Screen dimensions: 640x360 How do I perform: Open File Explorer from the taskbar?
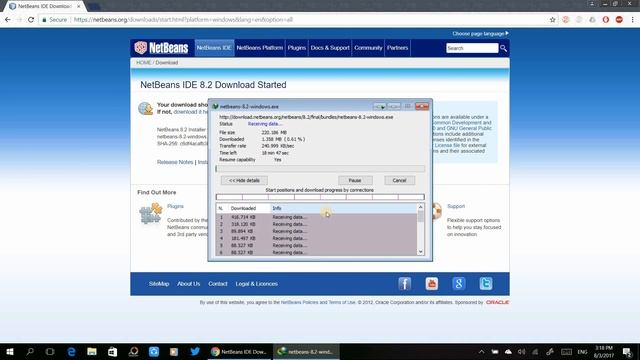click(92, 351)
